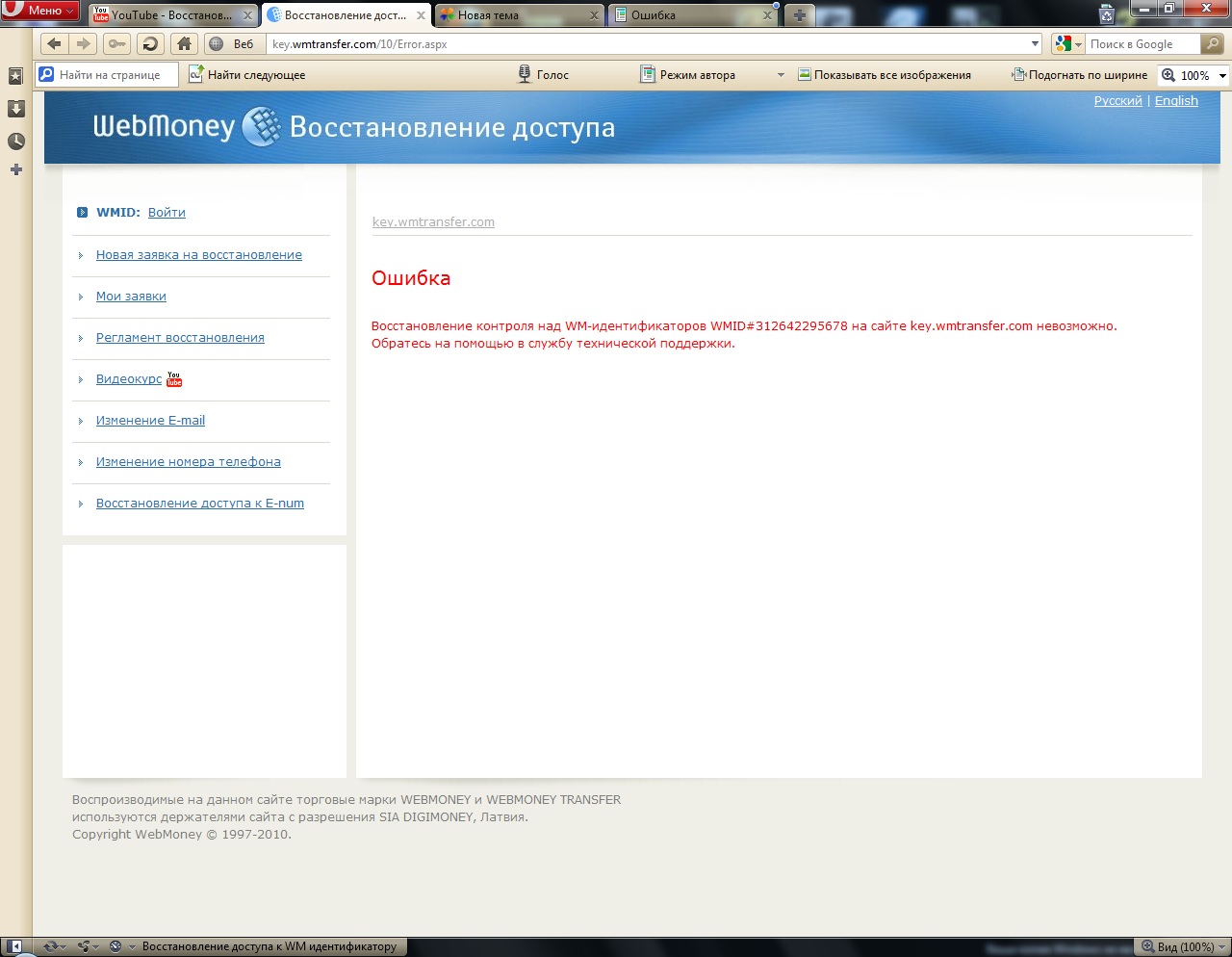Open the Видеокурс link
The image size is (1232, 957).
tap(129, 379)
